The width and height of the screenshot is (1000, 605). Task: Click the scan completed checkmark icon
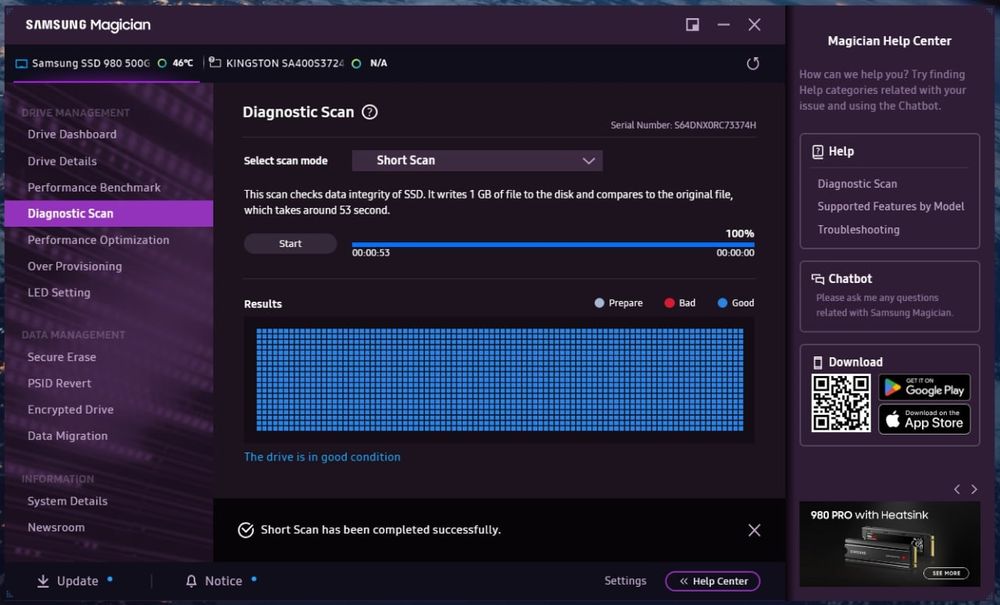coord(246,530)
